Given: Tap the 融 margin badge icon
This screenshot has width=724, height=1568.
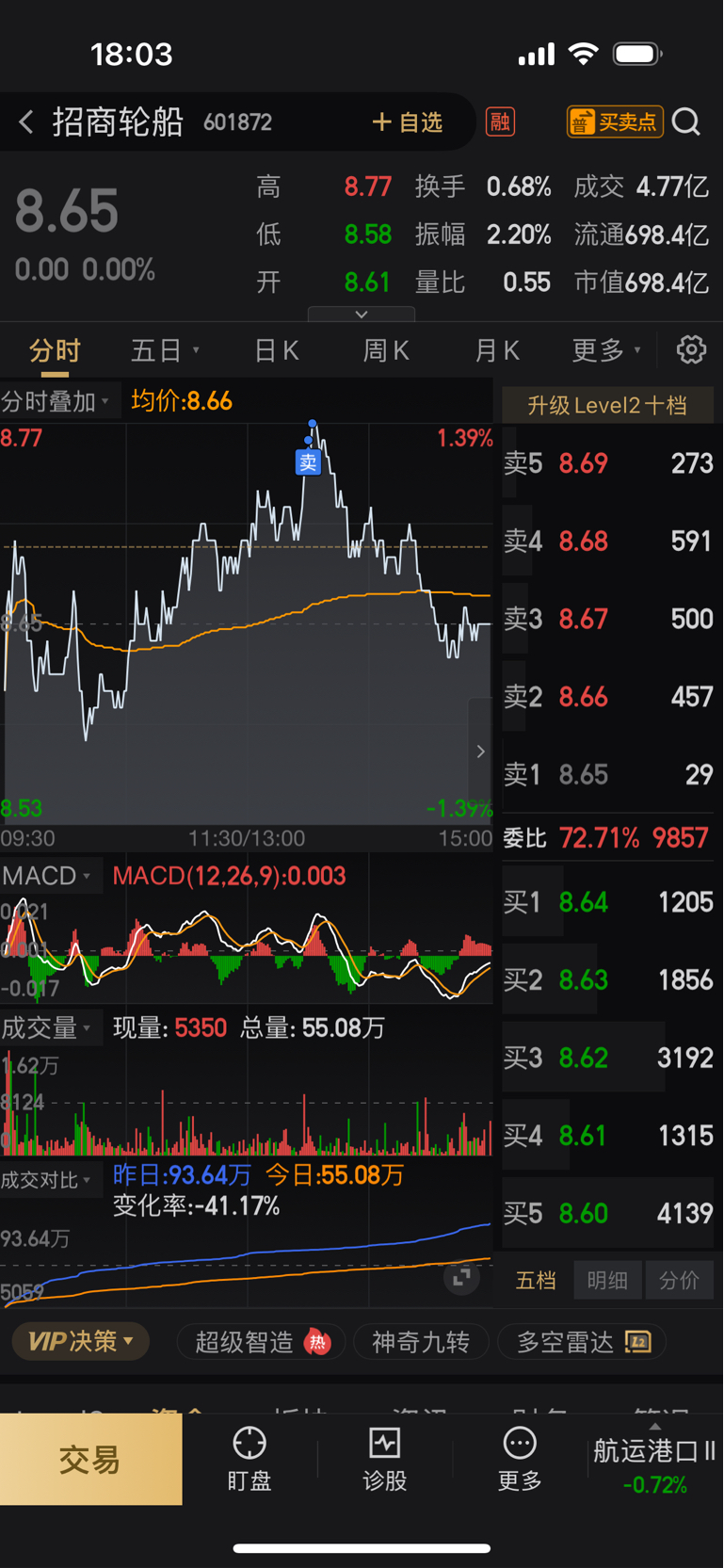Looking at the screenshot, I should click(500, 121).
